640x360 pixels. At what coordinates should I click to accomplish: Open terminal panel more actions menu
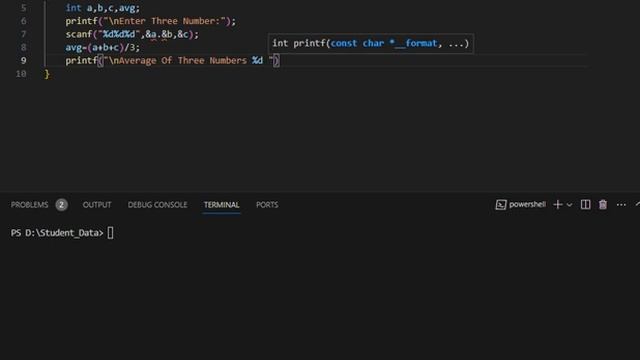pyautogui.click(x=621, y=204)
